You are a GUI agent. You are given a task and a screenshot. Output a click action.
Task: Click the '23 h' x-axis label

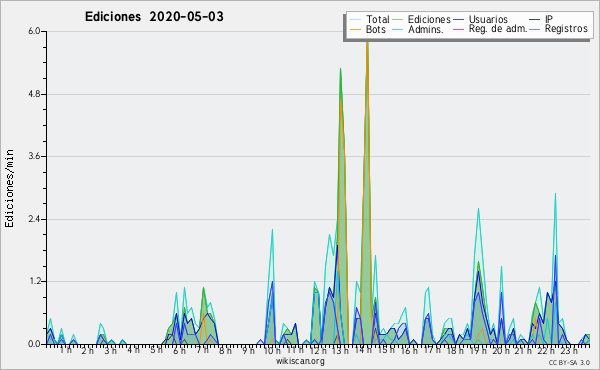[x=569, y=350]
